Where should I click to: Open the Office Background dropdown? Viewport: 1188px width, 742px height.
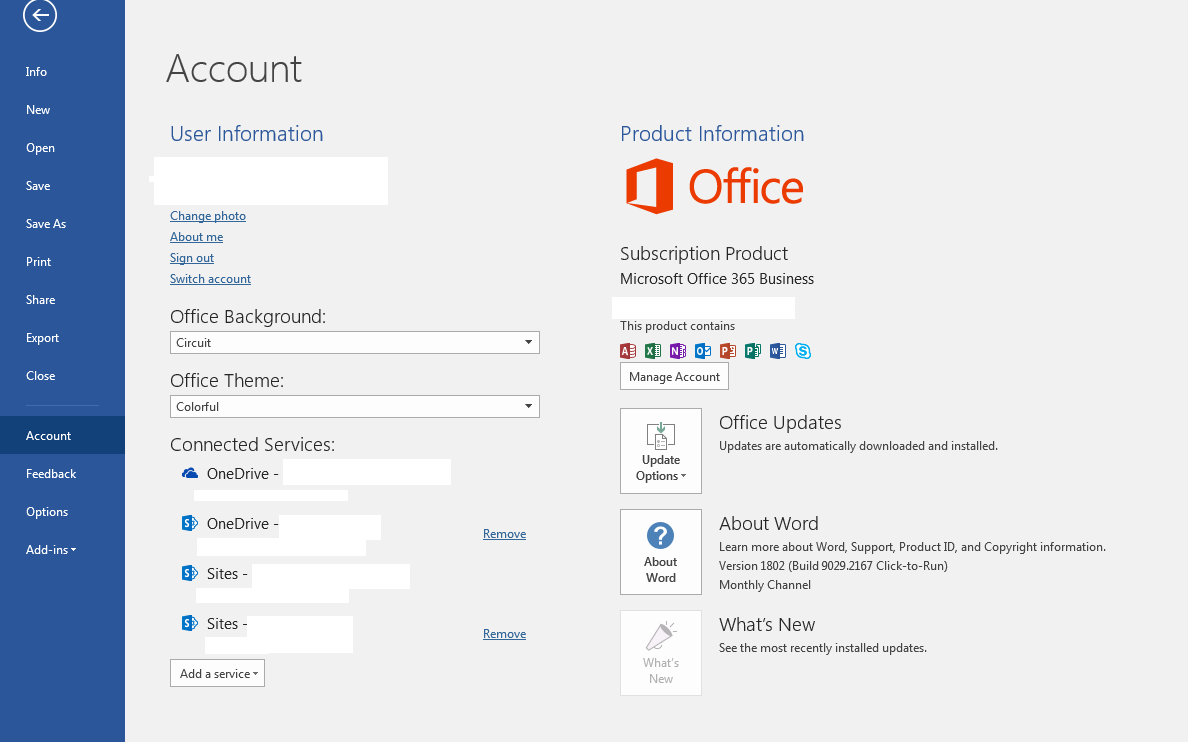tap(355, 343)
